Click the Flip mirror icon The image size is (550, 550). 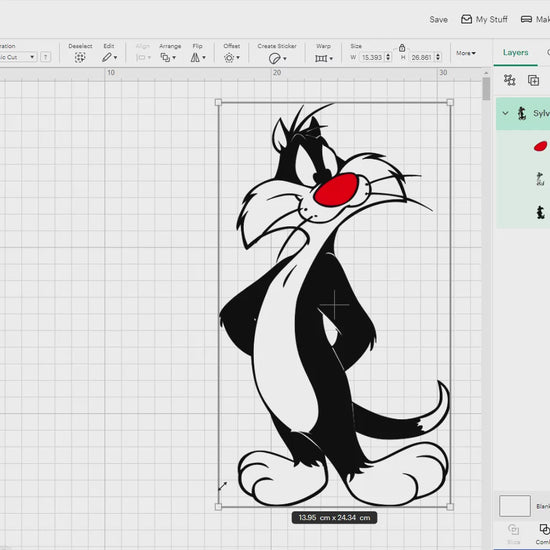(x=195, y=57)
